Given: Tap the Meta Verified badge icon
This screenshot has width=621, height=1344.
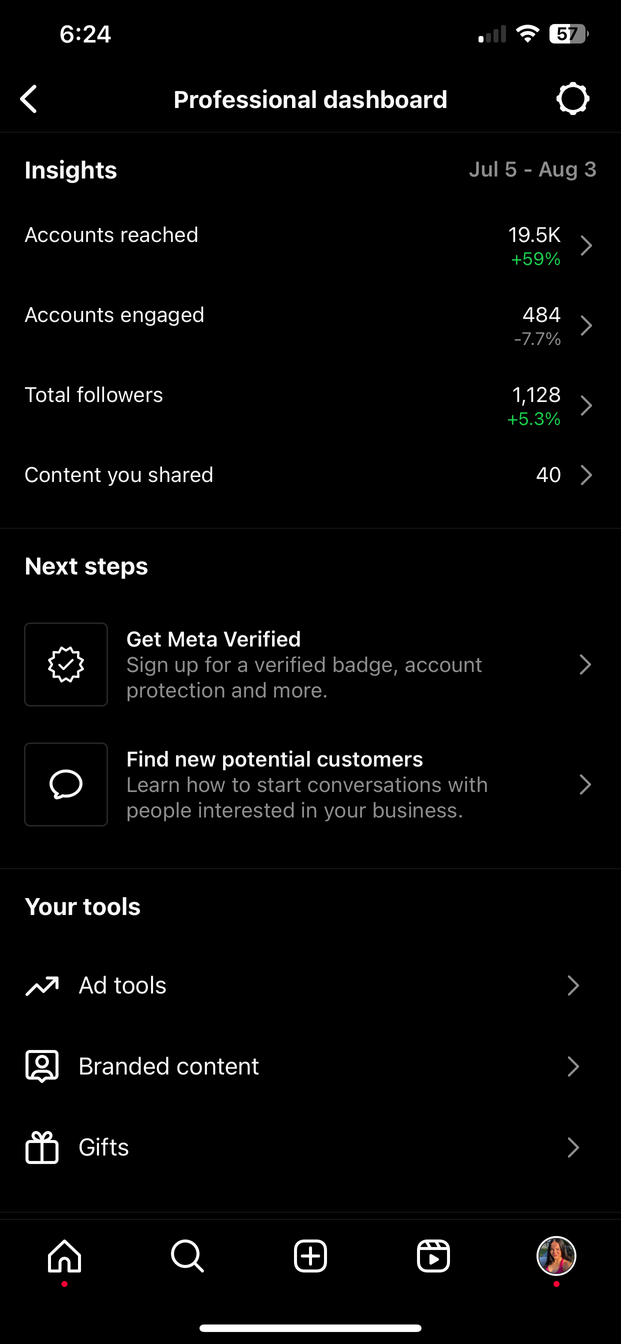Looking at the screenshot, I should tap(66, 665).
